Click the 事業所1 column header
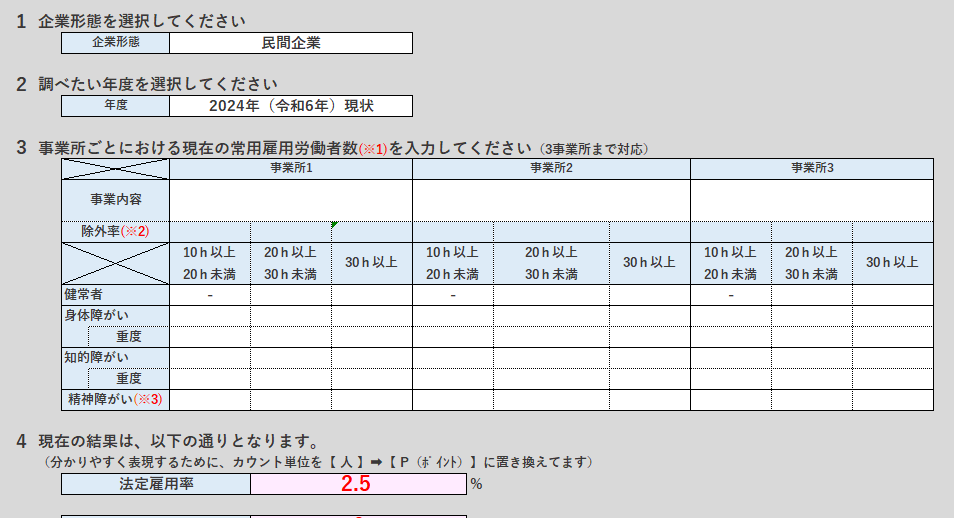Image resolution: width=954 pixels, height=518 pixels. (290, 168)
